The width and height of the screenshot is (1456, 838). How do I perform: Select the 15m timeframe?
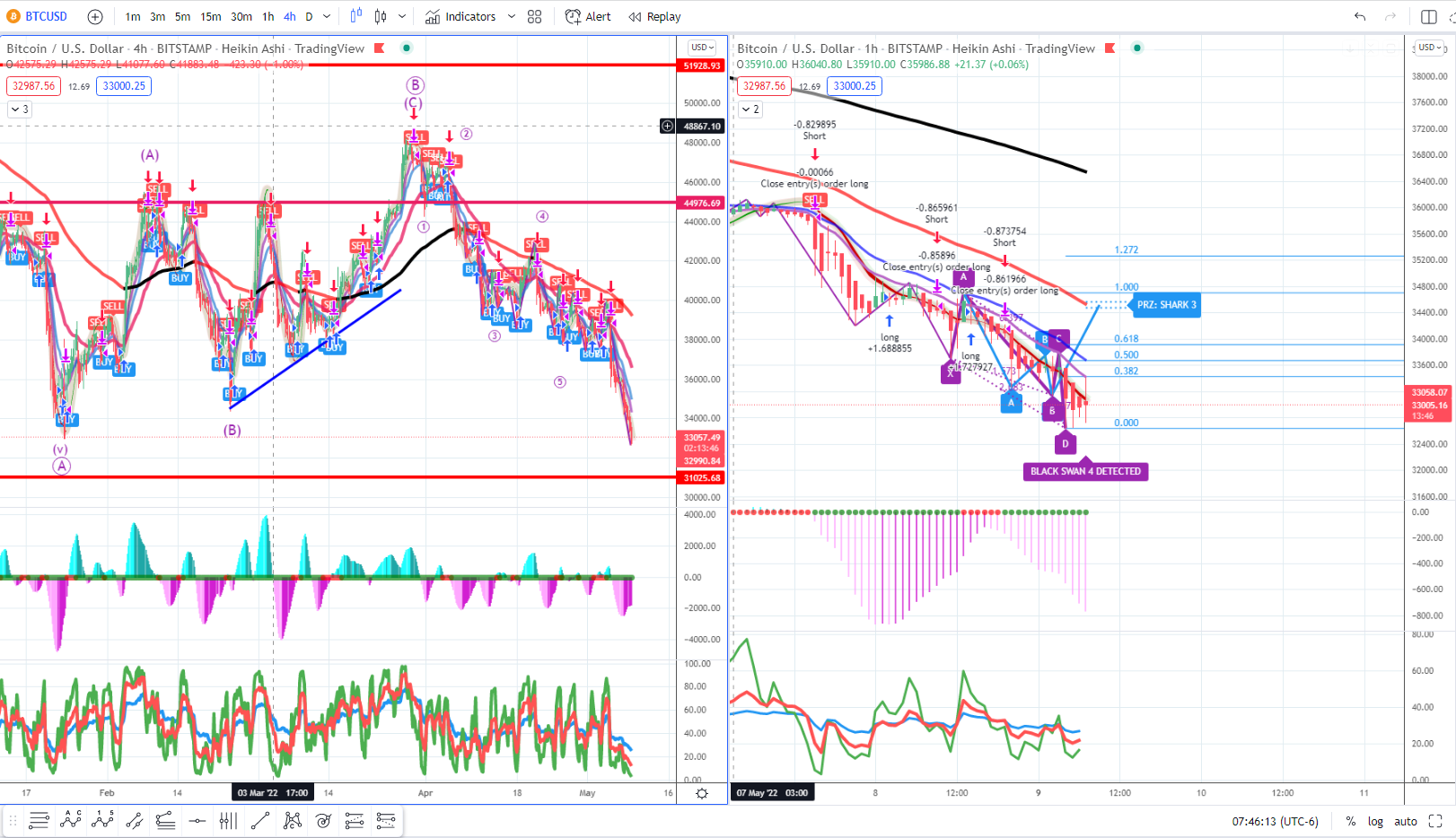pyautogui.click(x=211, y=16)
